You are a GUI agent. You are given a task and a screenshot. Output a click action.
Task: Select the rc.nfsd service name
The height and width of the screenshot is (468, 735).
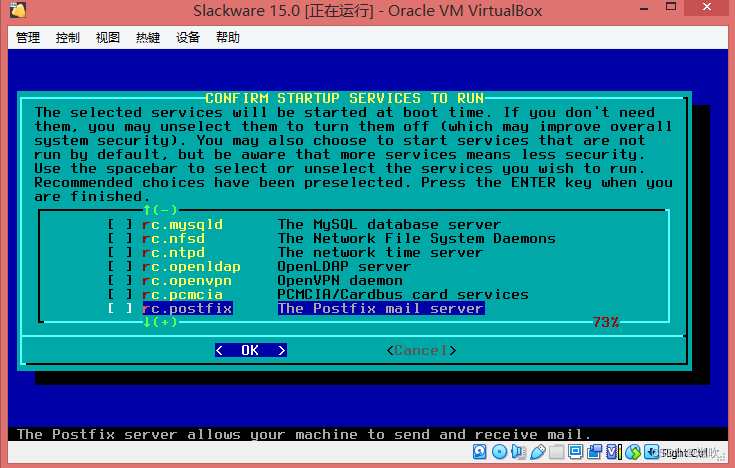pyautogui.click(x=173, y=239)
